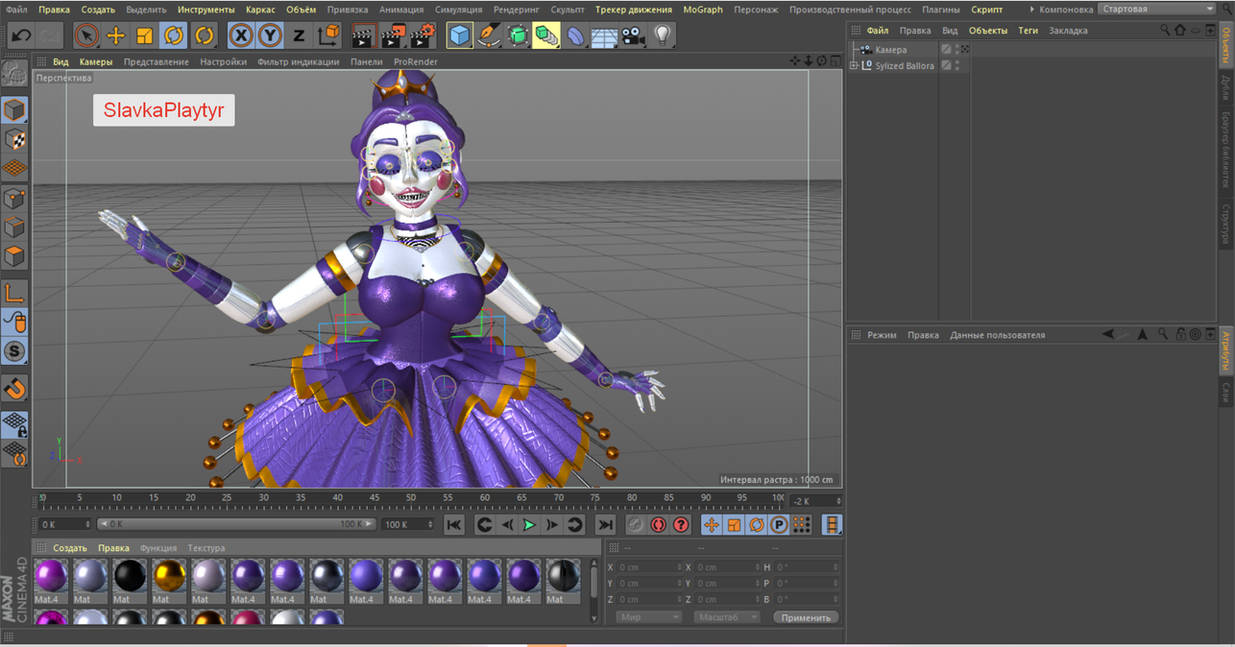Activate the Rotate tool

pos(172,35)
